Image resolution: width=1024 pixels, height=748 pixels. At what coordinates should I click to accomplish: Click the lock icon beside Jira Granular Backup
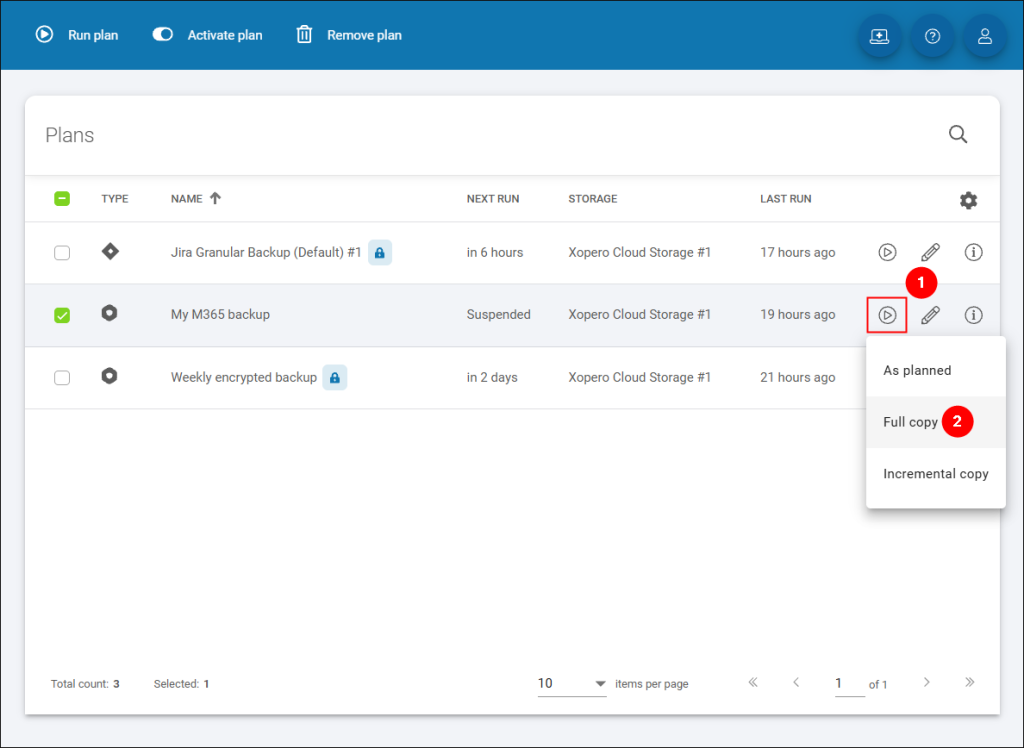point(379,252)
